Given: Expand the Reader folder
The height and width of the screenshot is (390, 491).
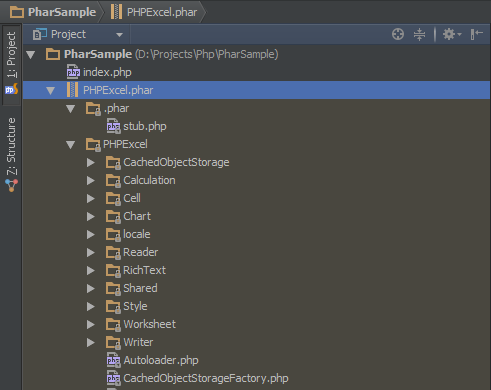Looking at the screenshot, I should pyautogui.click(x=91, y=252).
